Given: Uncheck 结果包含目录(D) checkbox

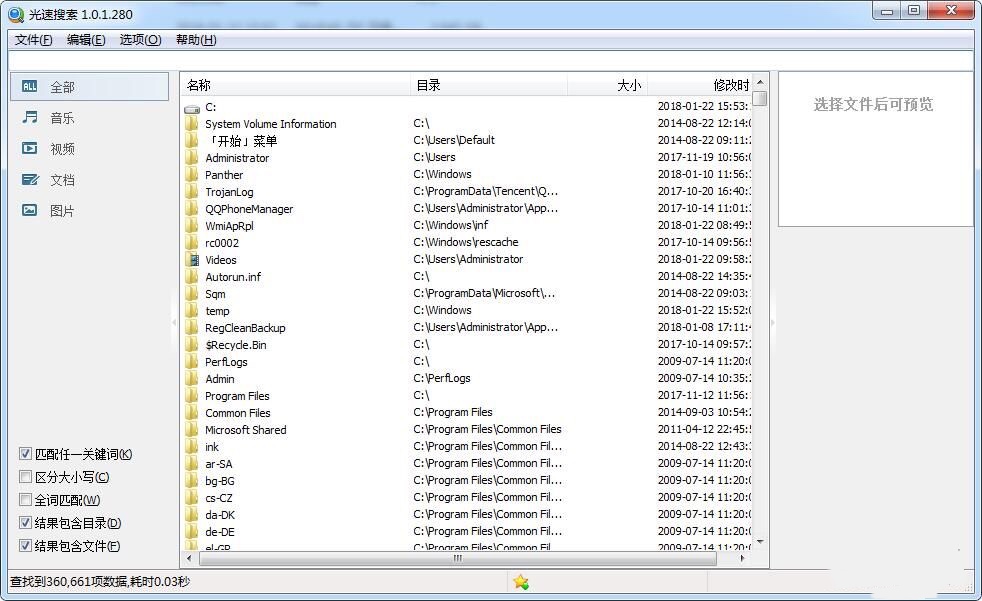Looking at the screenshot, I should pyautogui.click(x=25, y=523).
